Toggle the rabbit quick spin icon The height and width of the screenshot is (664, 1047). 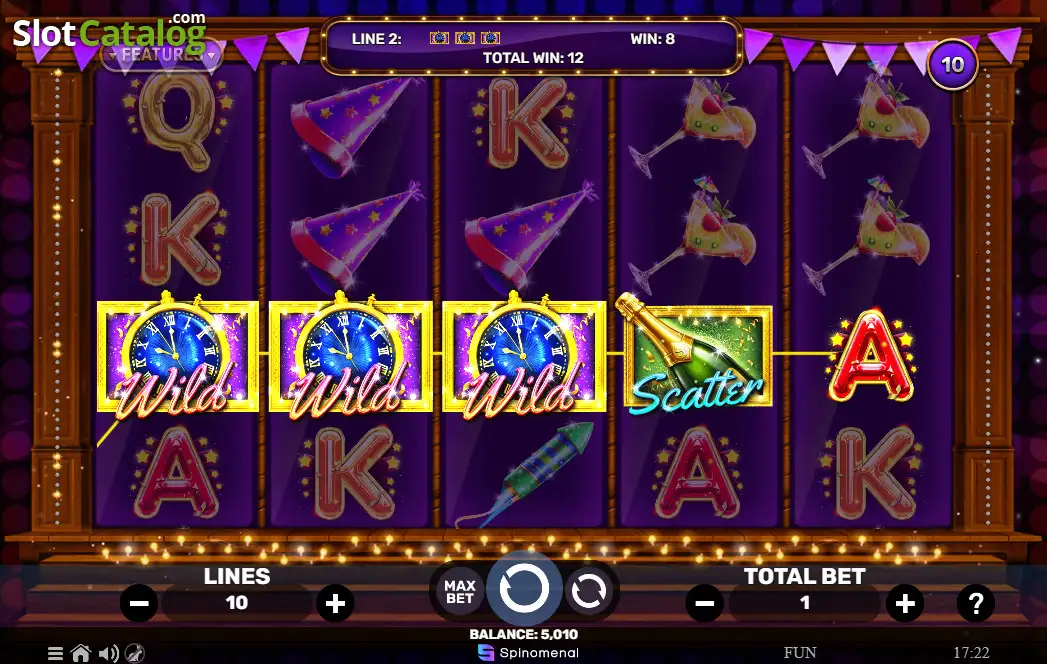pos(136,653)
